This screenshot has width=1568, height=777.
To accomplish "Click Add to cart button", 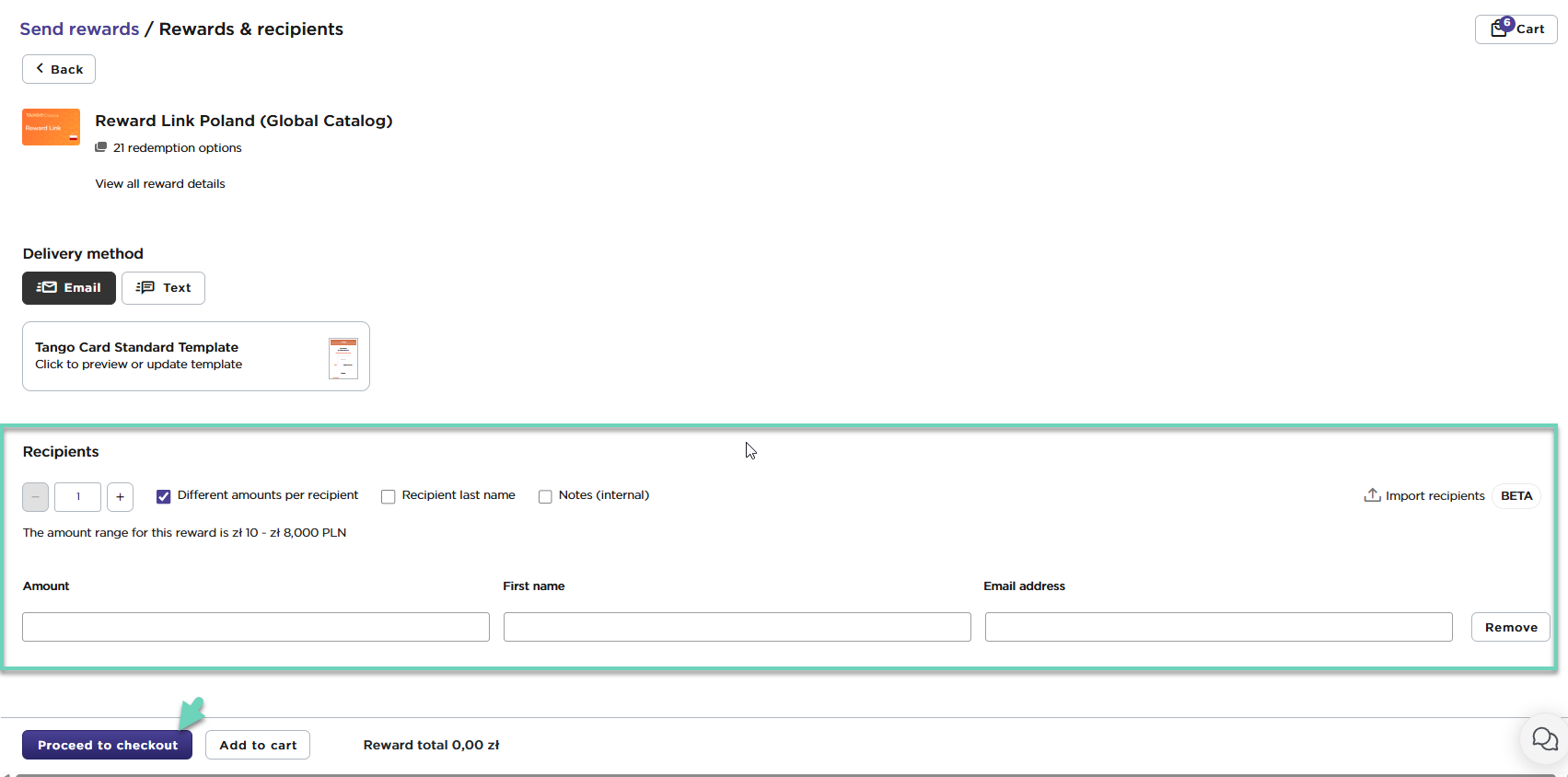I will [x=258, y=745].
